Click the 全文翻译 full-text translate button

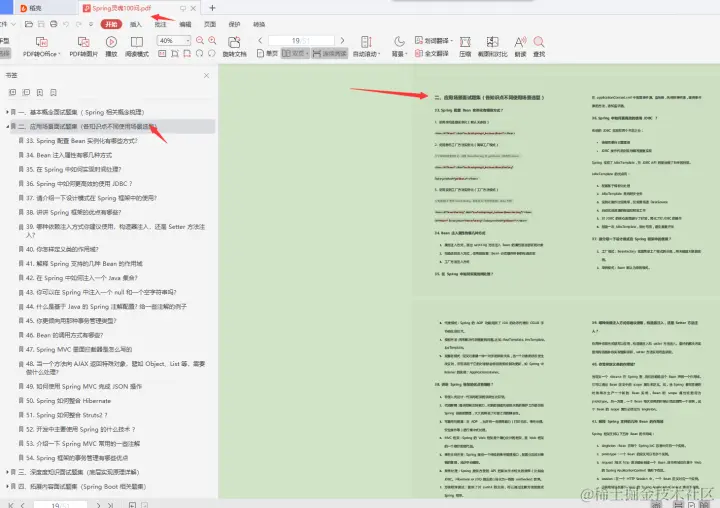click(432, 54)
